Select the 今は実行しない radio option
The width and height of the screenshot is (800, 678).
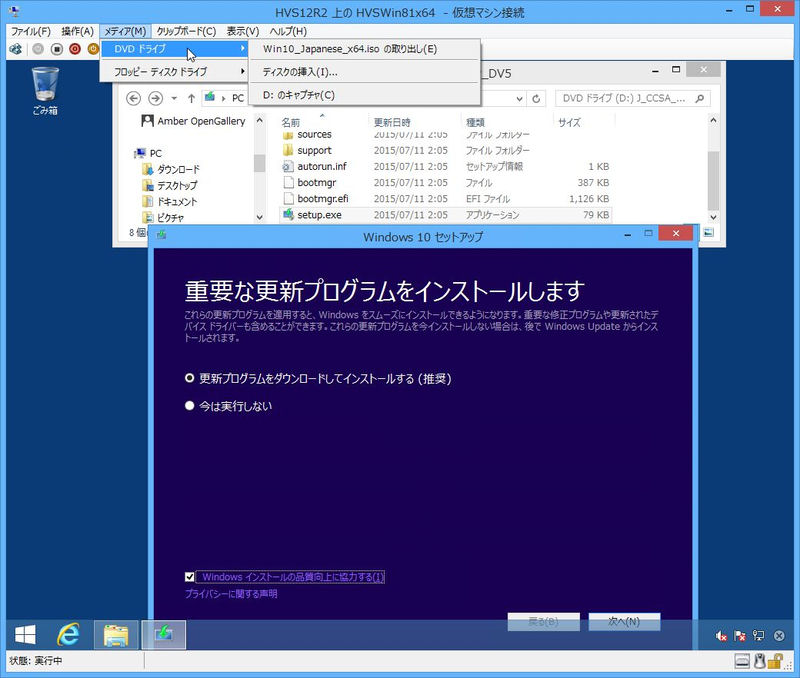pyautogui.click(x=189, y=406)
